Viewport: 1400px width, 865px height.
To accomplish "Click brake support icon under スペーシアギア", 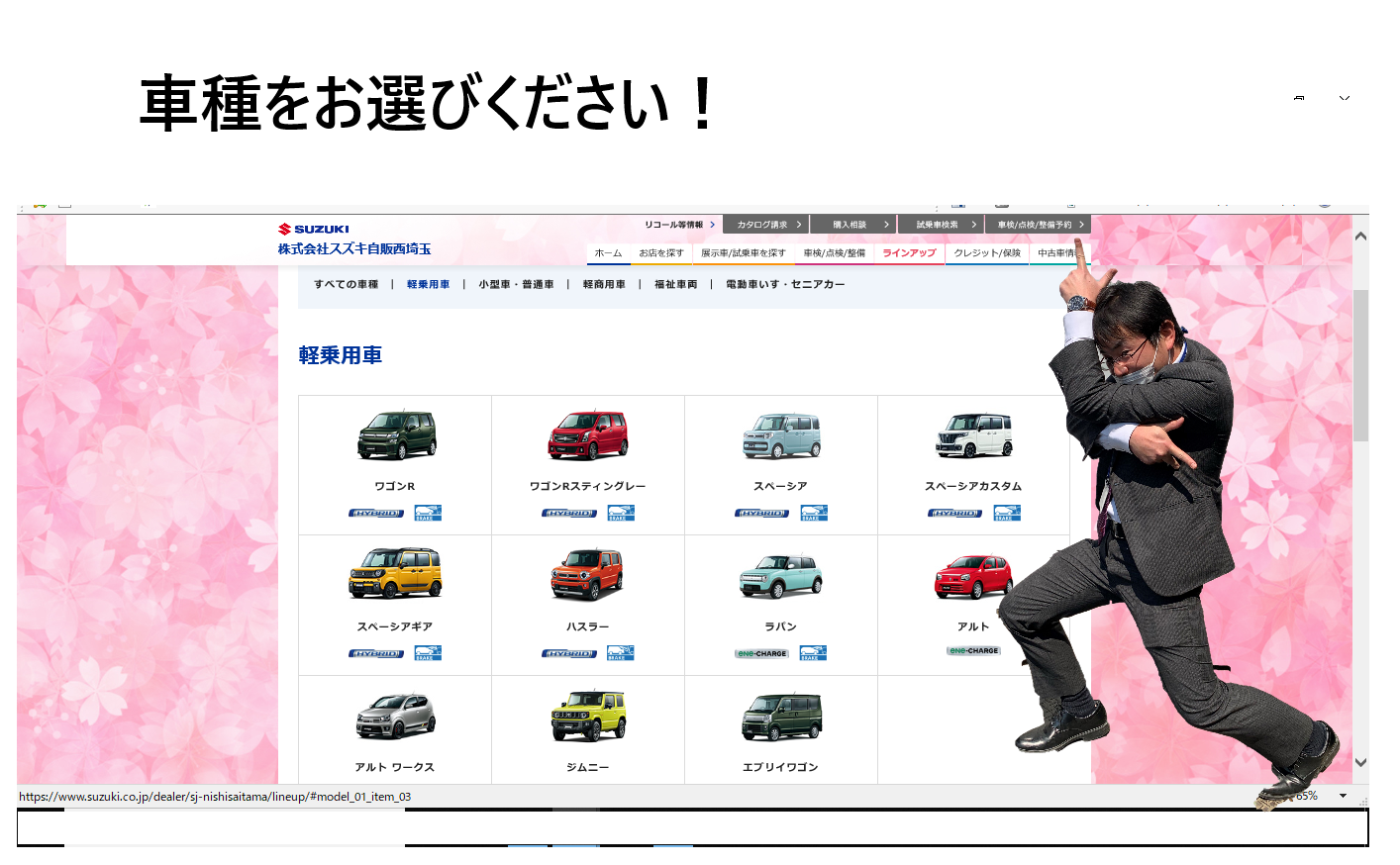I will 428,653.
